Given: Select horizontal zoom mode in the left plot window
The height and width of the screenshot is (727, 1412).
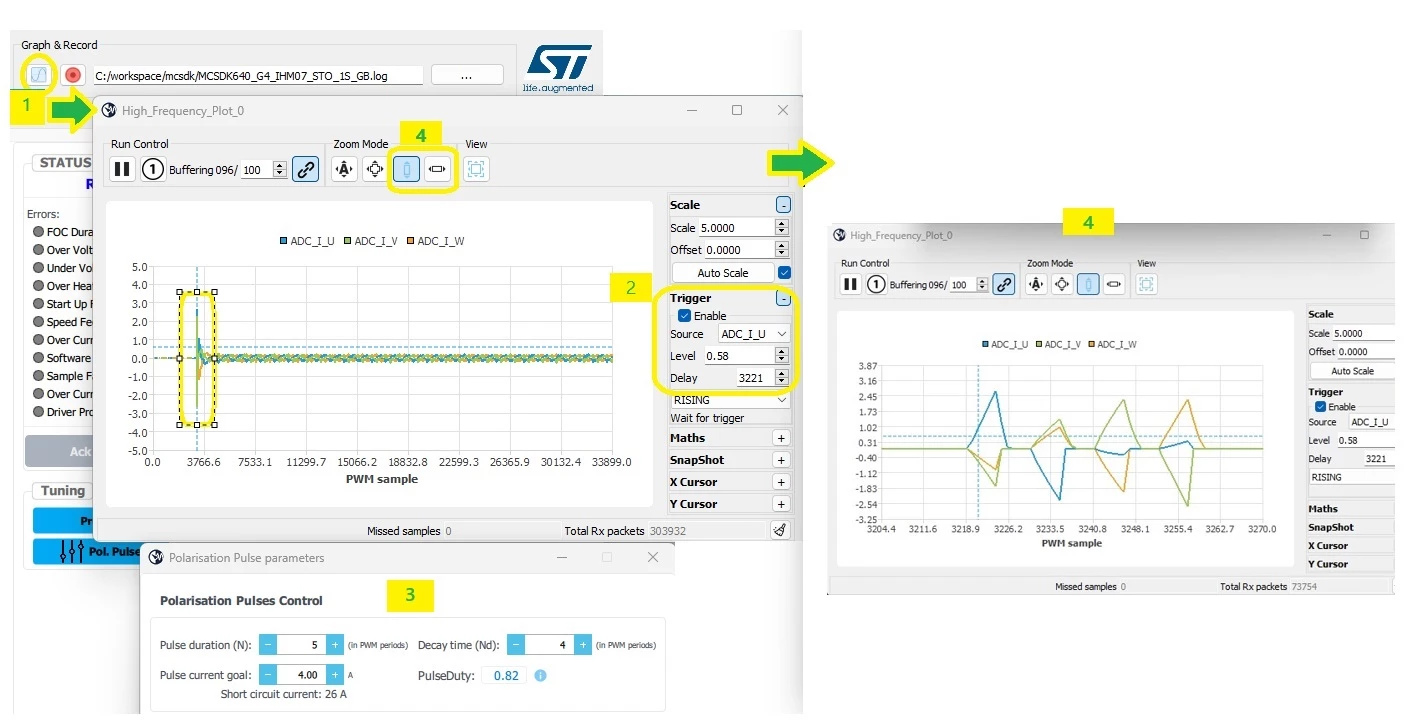Looking at the screenshot, I should [x=438, y=169].
